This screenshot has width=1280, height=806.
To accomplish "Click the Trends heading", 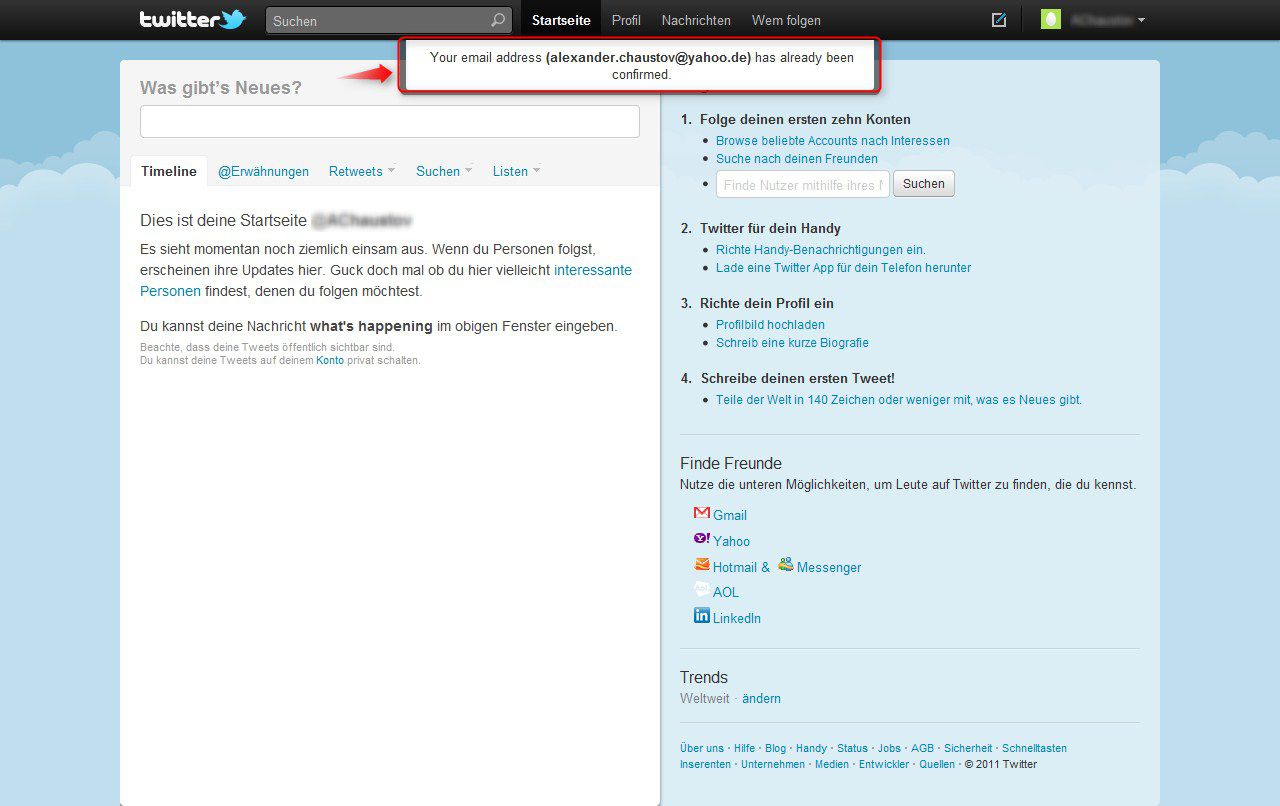I will pyautogui.click(x=704, y=677).
